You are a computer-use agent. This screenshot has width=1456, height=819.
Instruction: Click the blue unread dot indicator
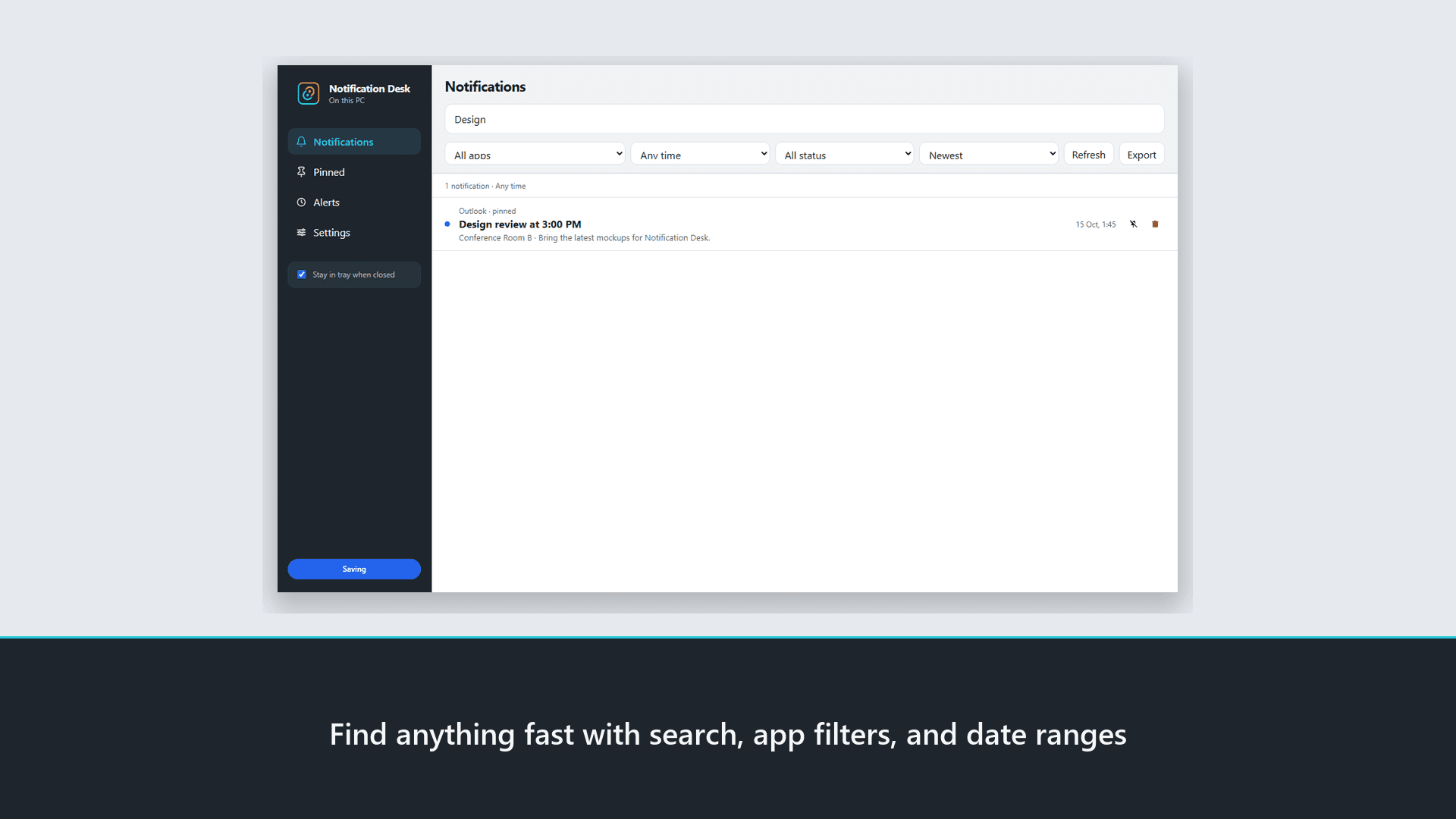pos(447,224)
